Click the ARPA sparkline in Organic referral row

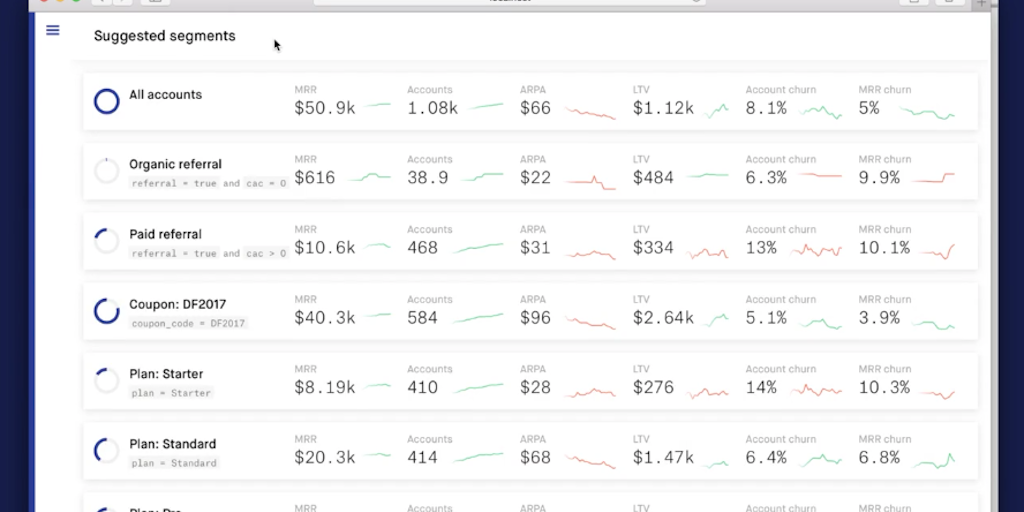pos(590,182)
